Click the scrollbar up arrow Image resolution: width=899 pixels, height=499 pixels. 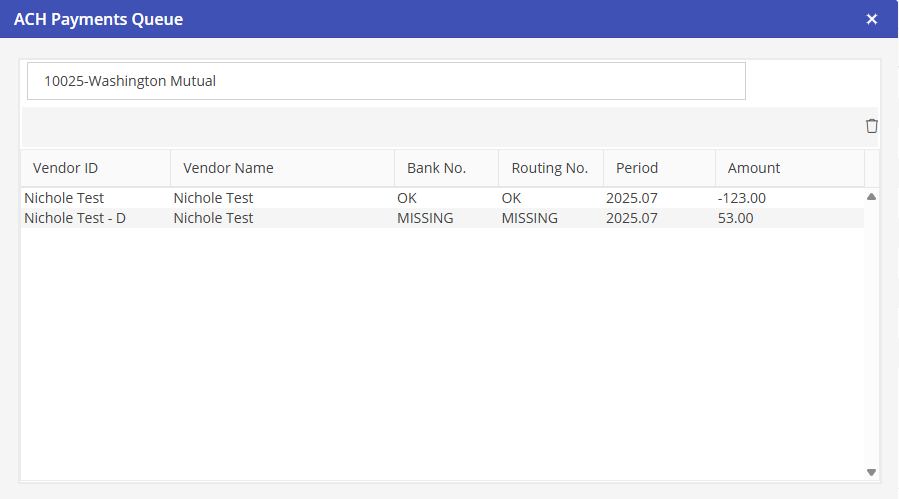click(x=871, y=197)
